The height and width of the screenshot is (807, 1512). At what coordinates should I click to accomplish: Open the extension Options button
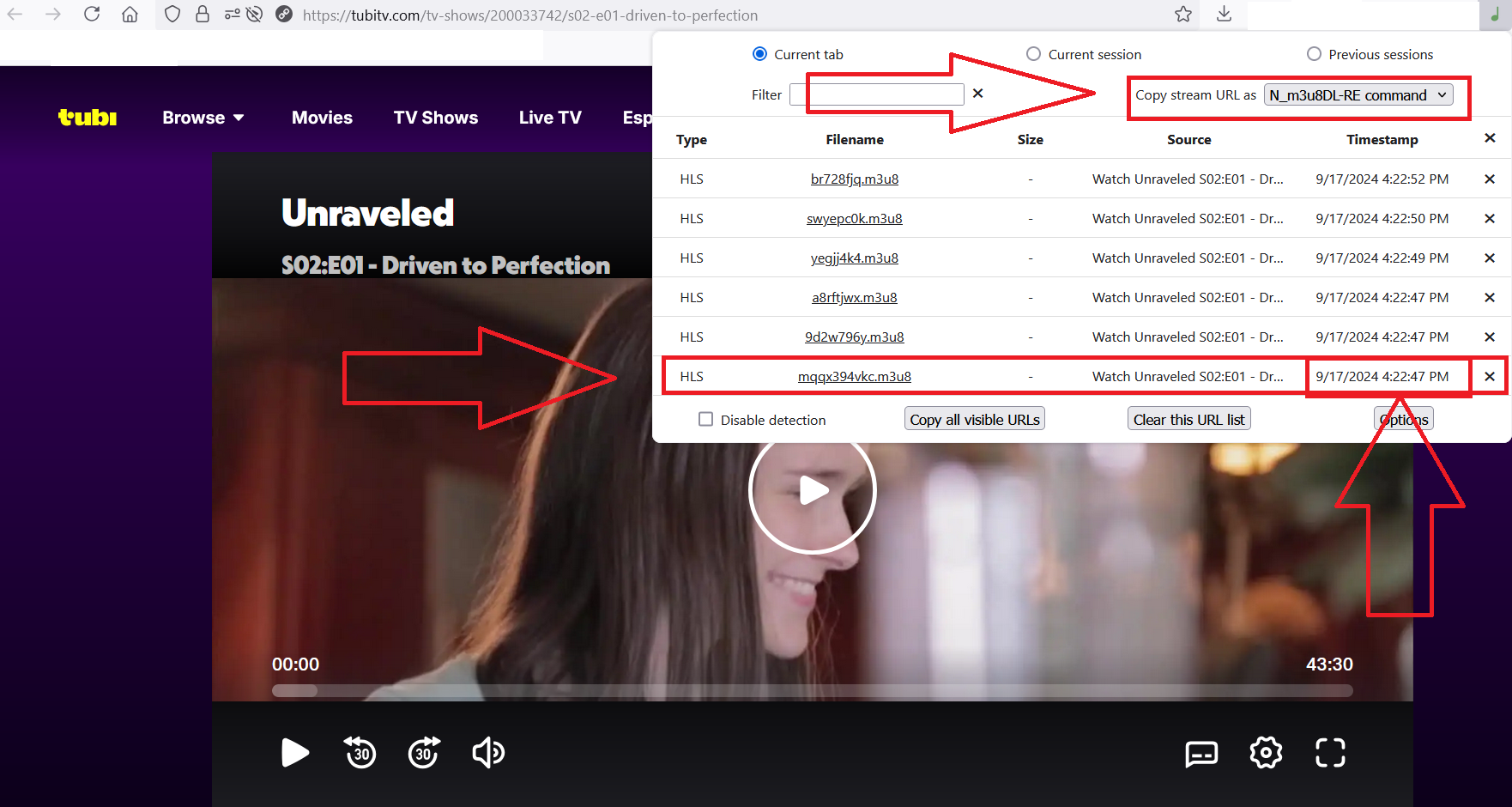click(1404, 419)
